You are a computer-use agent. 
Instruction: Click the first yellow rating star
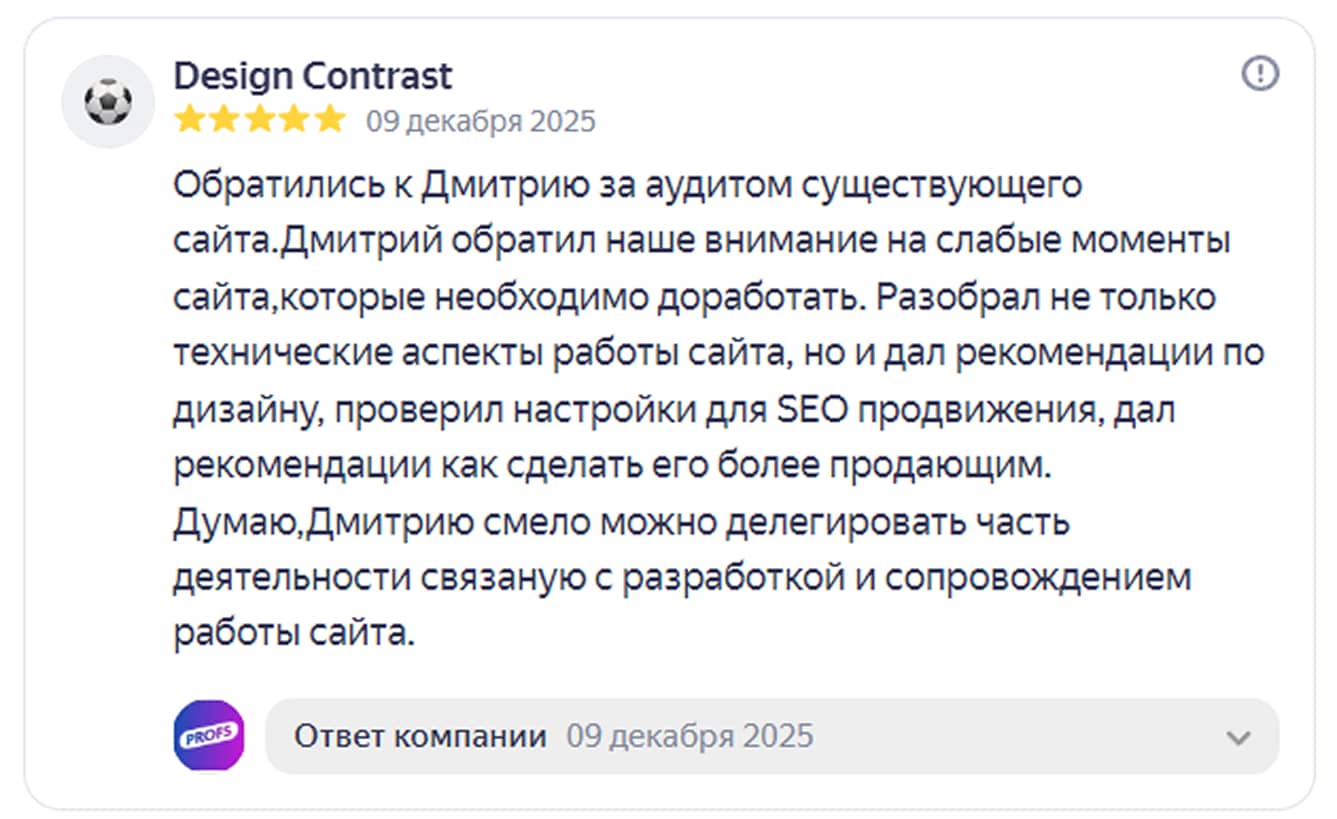[187, 121]
